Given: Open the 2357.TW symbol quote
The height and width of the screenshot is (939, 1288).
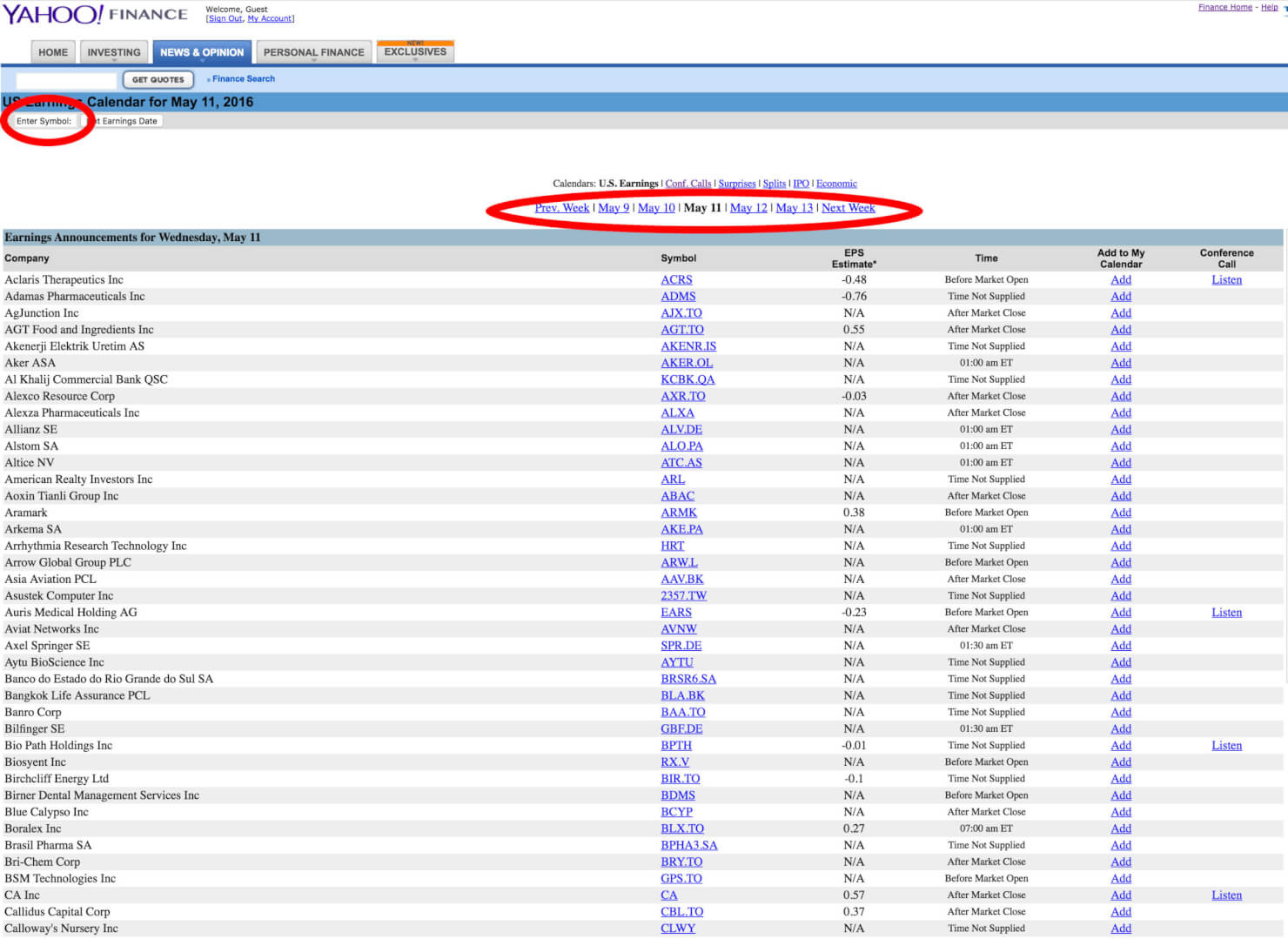Looking at the screenshot, I should (x=684, y=596).
